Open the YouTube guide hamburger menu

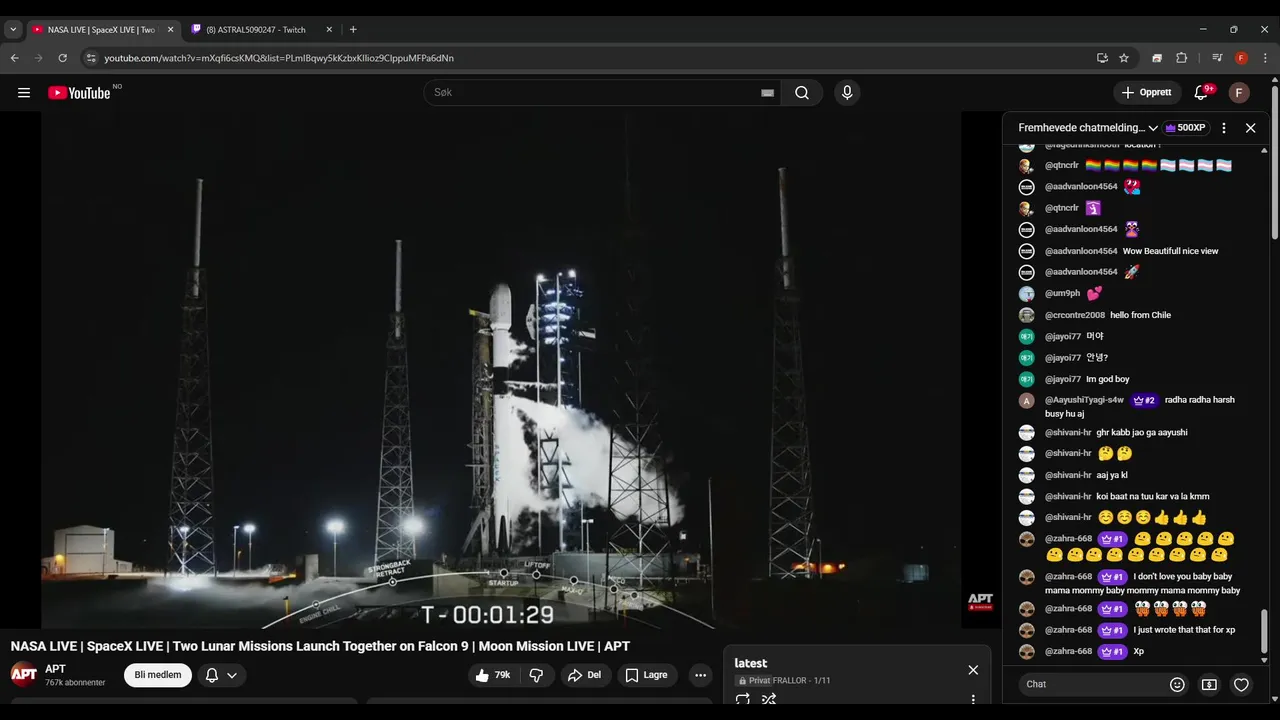pos(24,93)
